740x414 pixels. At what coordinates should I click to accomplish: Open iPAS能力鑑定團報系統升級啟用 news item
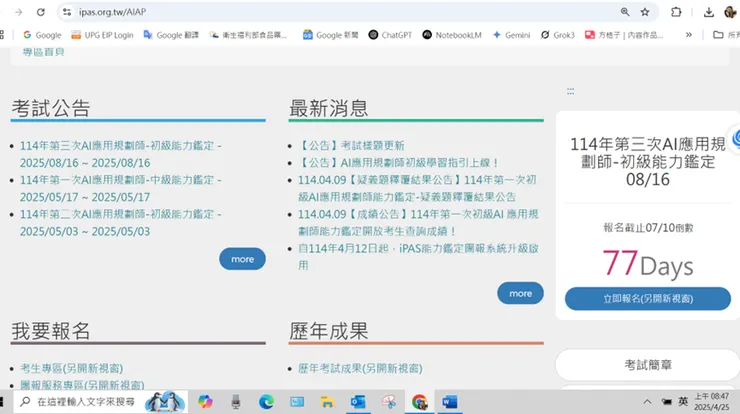(418, 257)
